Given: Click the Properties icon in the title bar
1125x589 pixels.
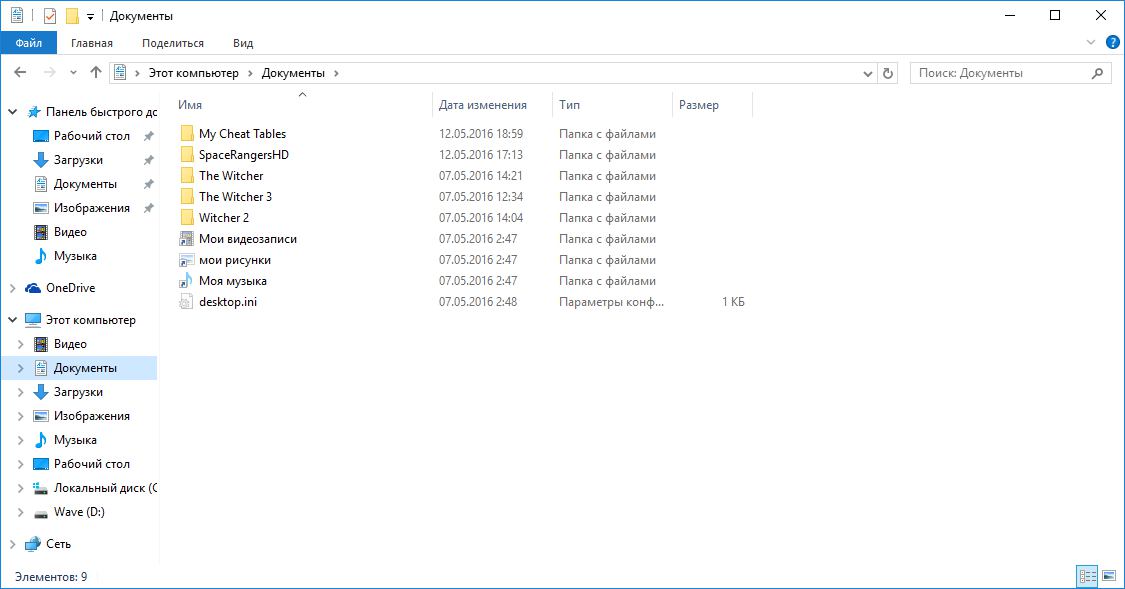Looking at the screenshot, I should [x=50, y=16].
